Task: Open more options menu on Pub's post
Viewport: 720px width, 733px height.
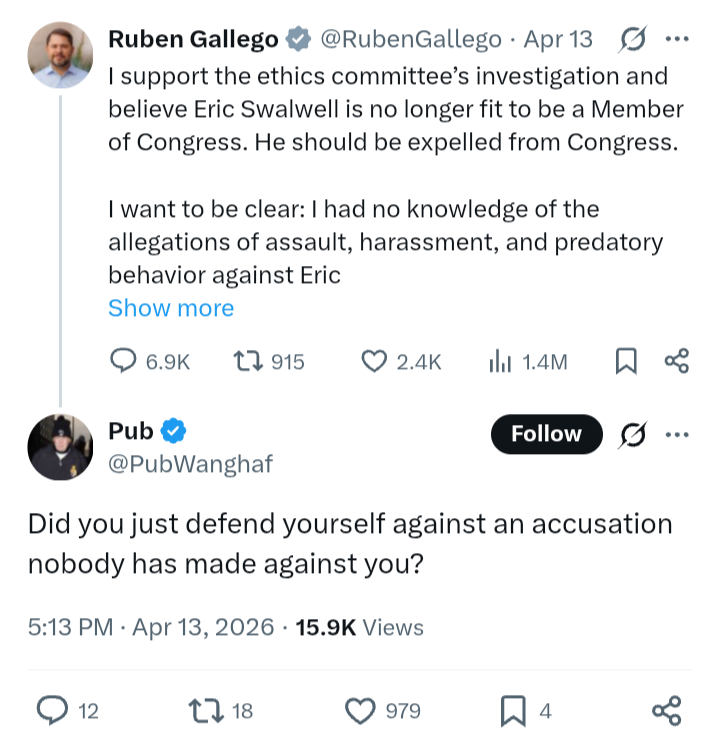Action: click(x=677, y=434)
